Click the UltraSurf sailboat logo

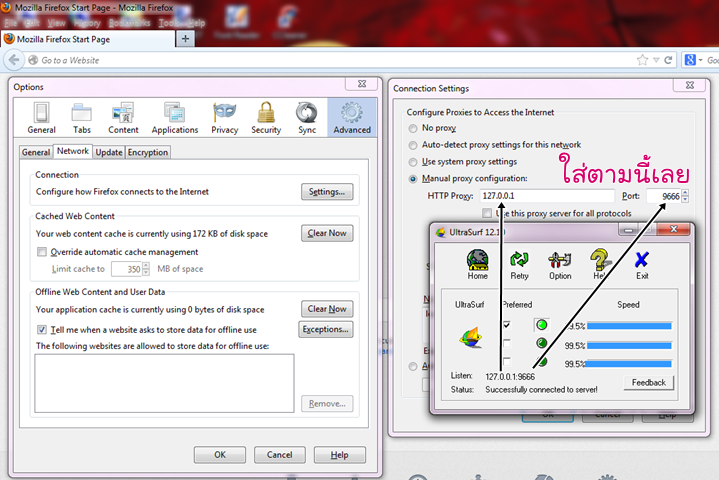[471, 337]
